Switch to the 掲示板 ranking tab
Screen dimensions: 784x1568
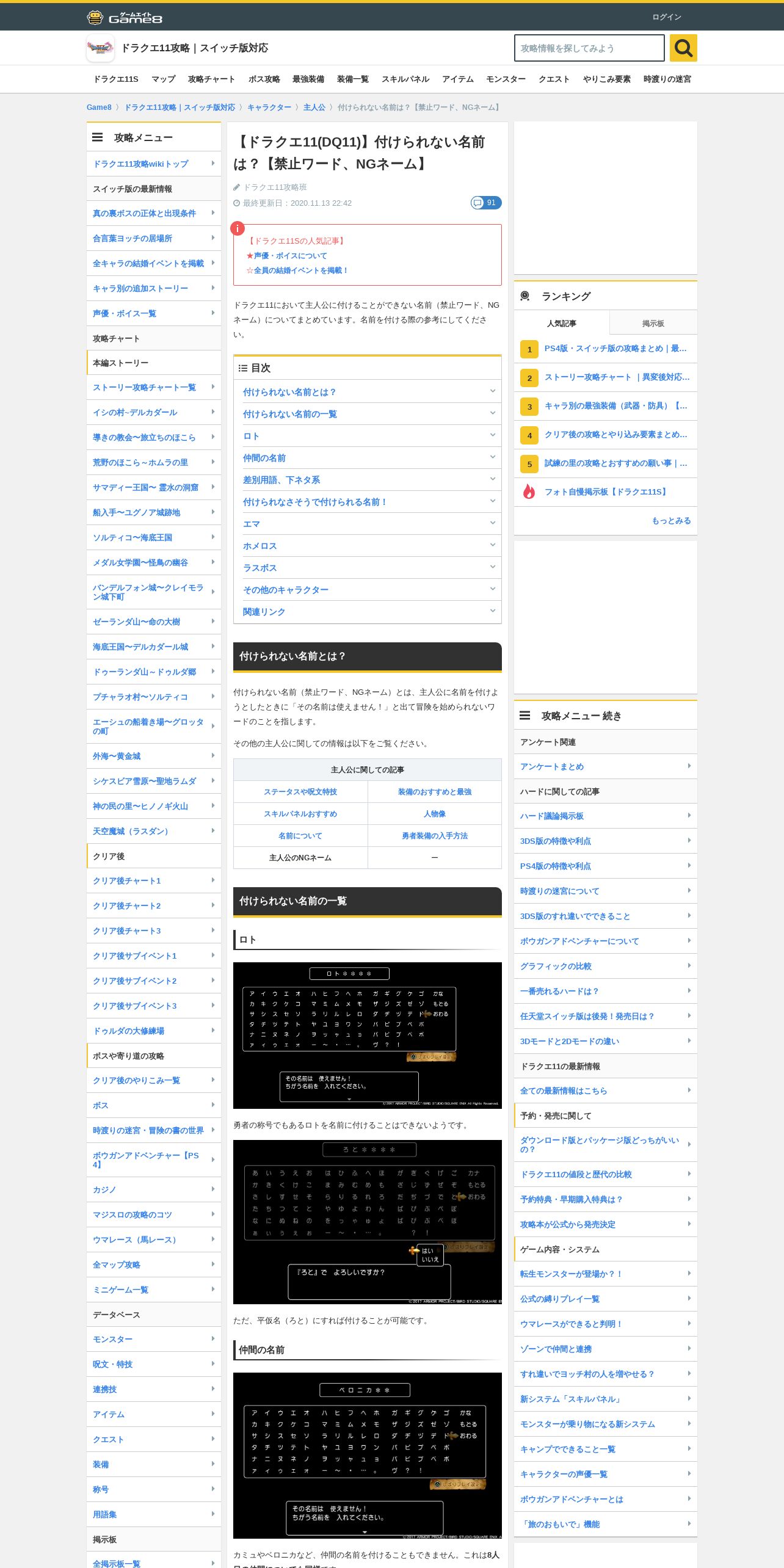pos(653,323)
